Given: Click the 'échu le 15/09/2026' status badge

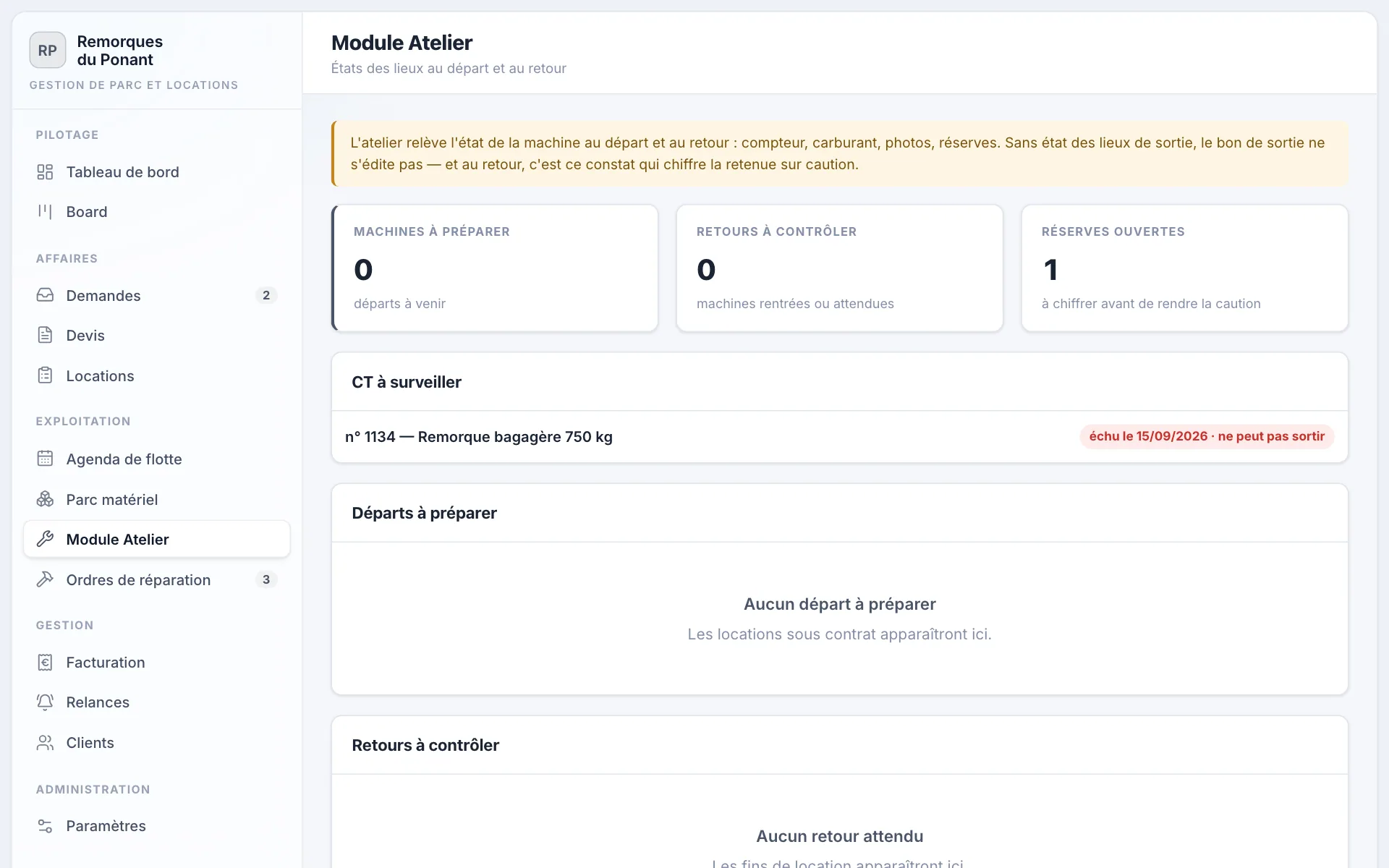Looking at the screenshot, I should point(1207,436).
